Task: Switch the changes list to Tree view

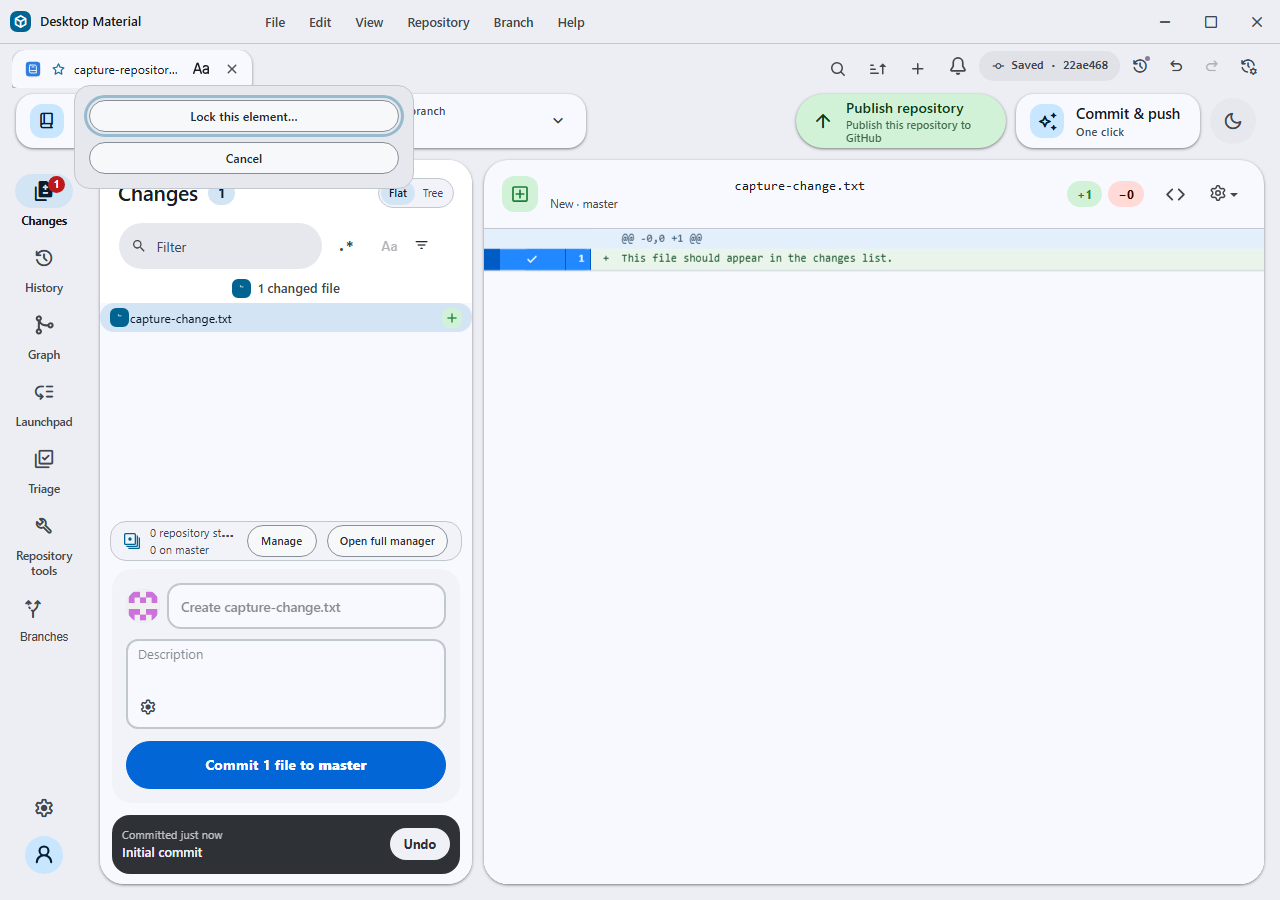Action: (x=433, y=193)
